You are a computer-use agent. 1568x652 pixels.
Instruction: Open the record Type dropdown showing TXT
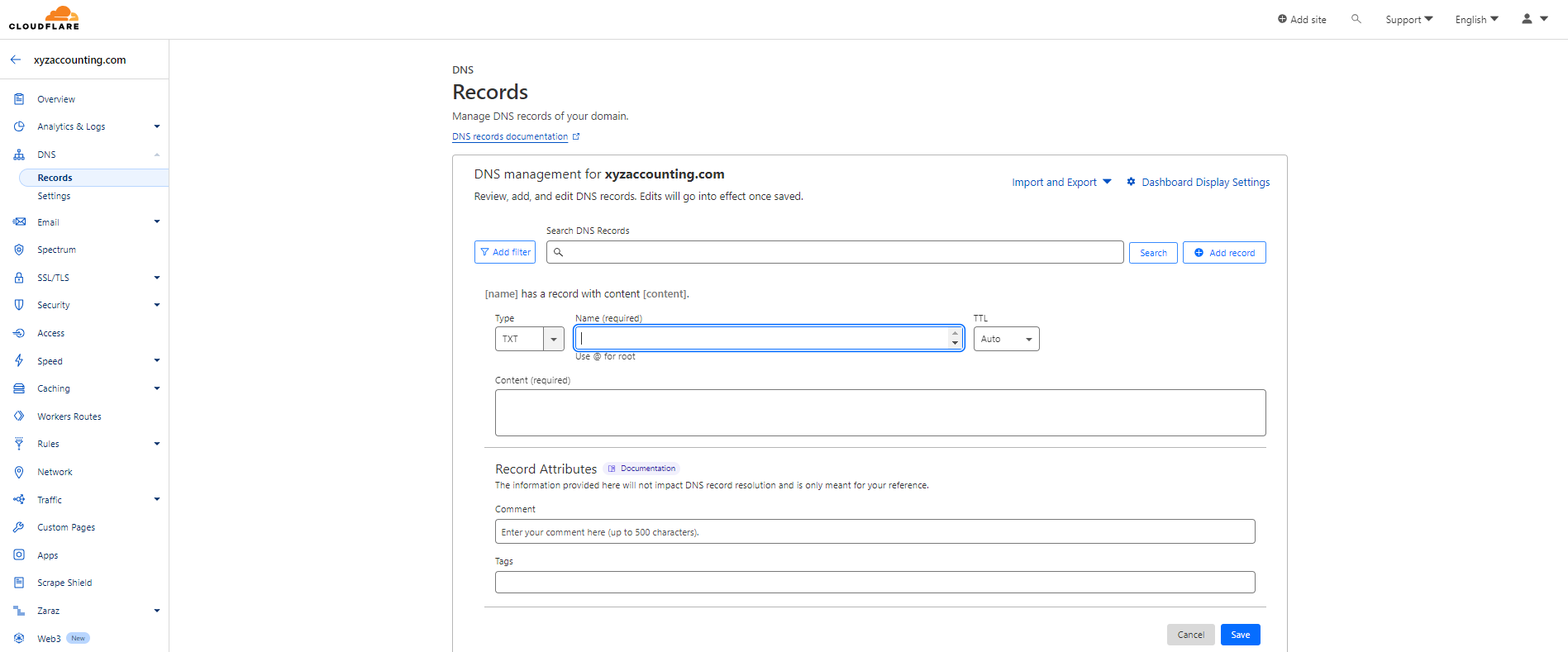click(x=530, y=339)
